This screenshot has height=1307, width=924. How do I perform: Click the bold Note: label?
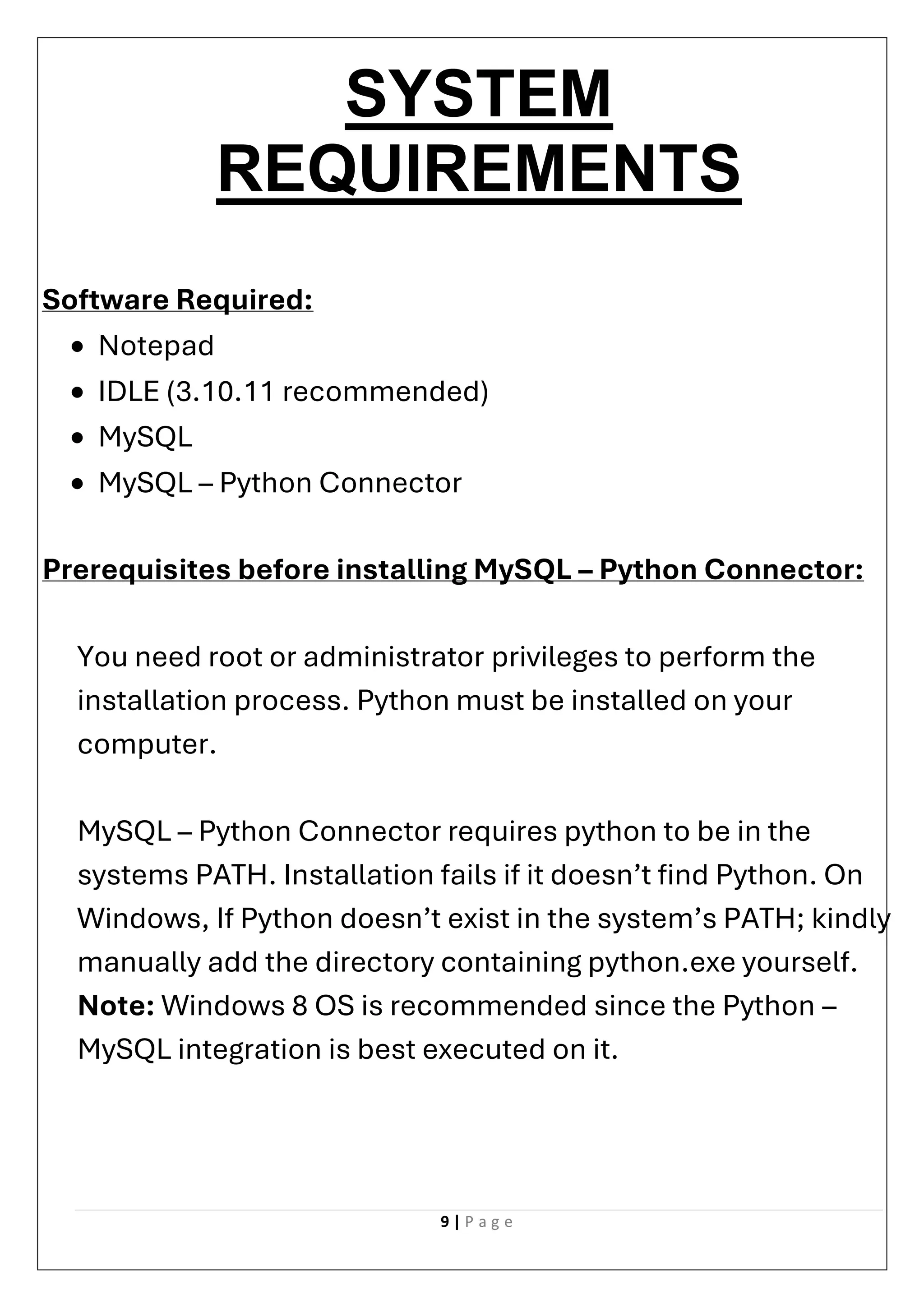[x=115, y=1006]
